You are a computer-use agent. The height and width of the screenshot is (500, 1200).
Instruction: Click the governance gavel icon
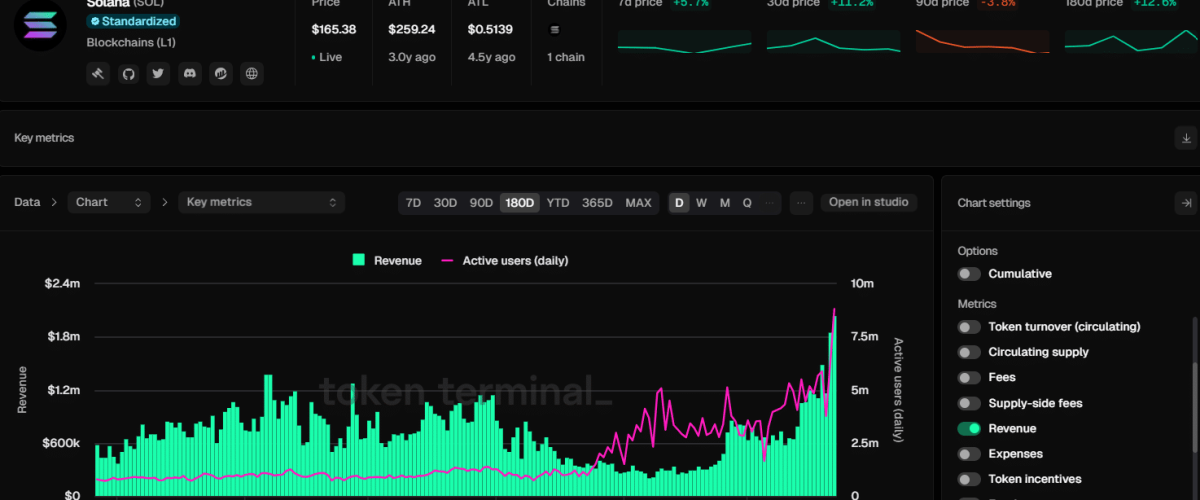click(98, 73)
